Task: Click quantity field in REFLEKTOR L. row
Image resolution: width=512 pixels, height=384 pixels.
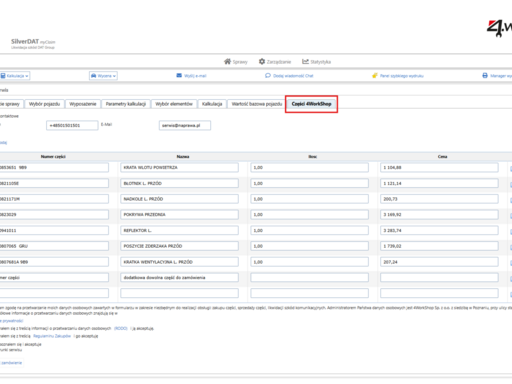Action: [x=309, y=230]
